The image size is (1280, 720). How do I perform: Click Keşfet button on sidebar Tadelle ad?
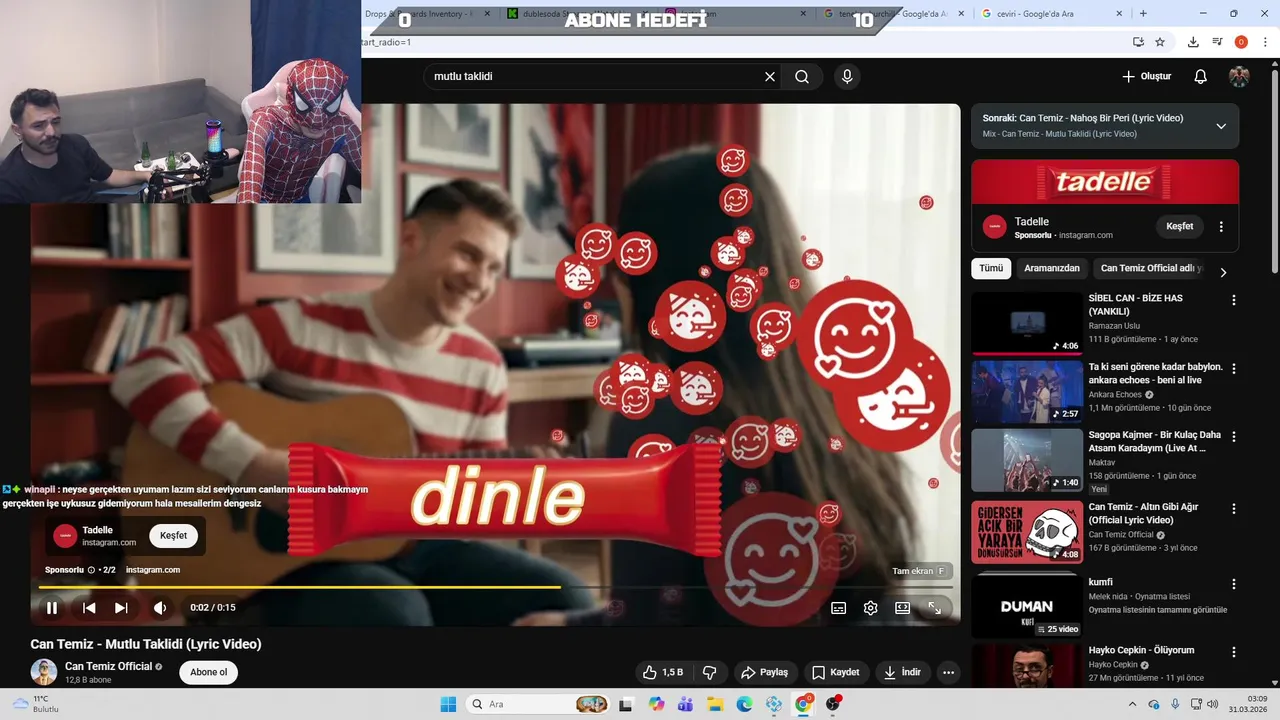click(x=1180, y=226)
